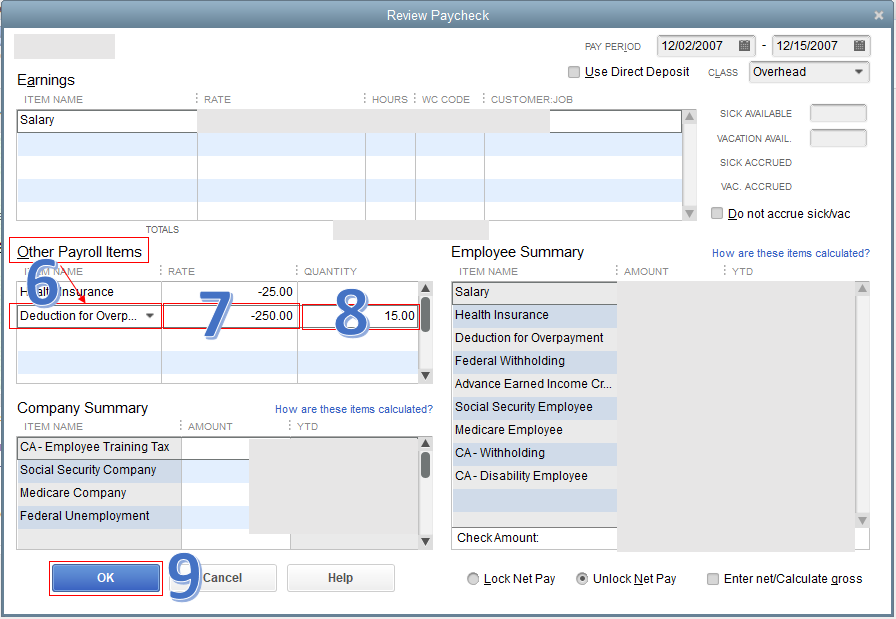Select Lock Net Pay radio button
The image size is (896, 619).
tap(473, 579)
